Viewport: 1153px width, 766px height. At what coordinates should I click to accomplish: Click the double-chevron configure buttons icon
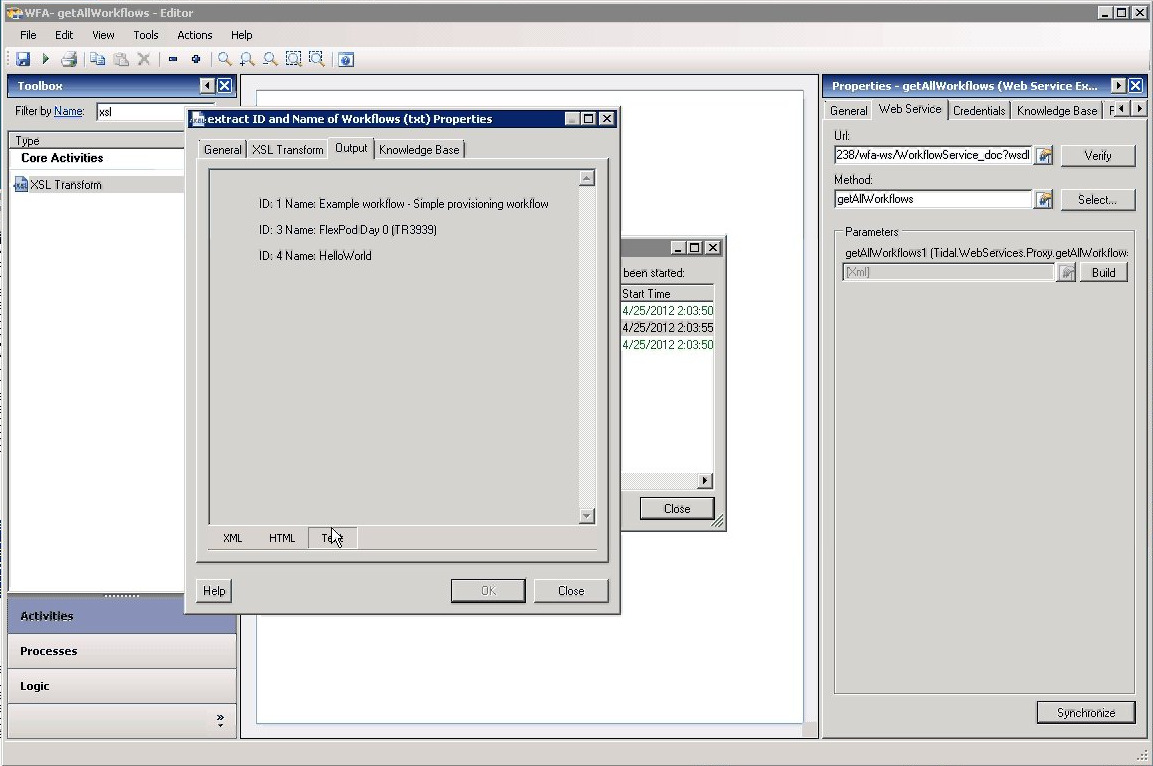(220, 721)
